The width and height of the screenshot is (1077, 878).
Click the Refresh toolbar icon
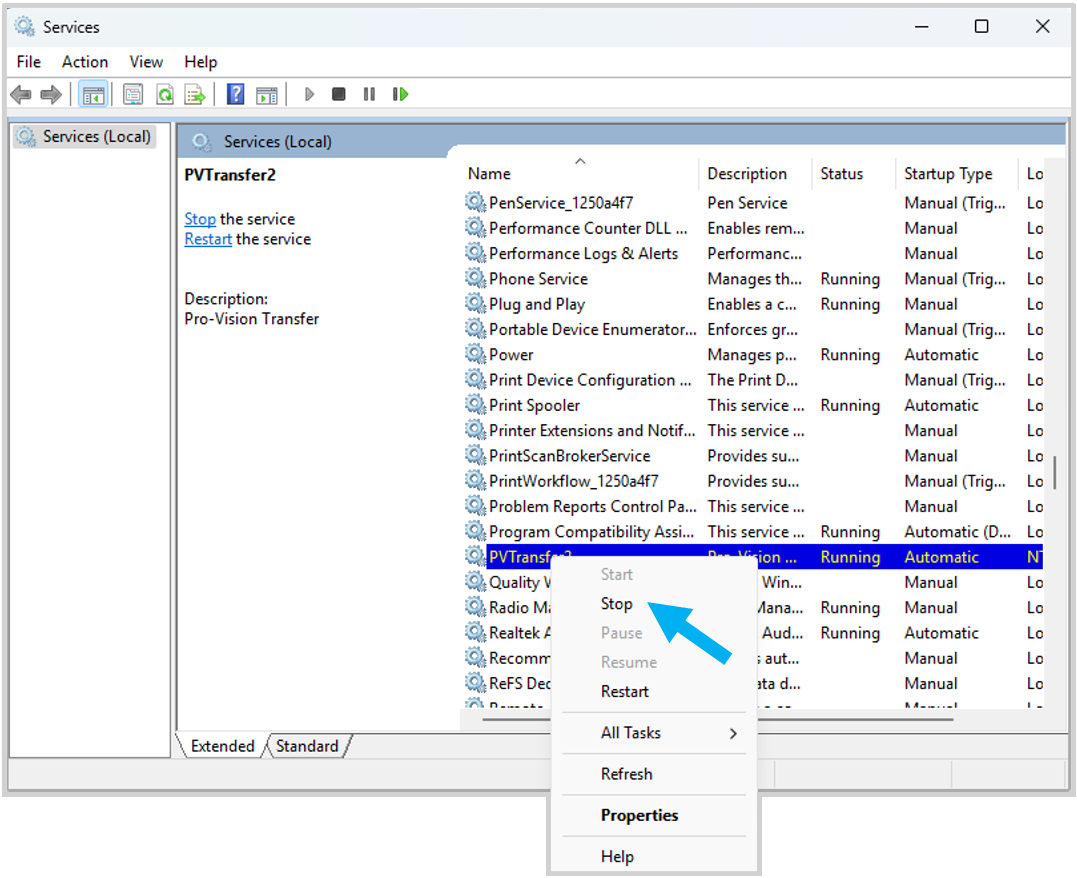[164, 94]
